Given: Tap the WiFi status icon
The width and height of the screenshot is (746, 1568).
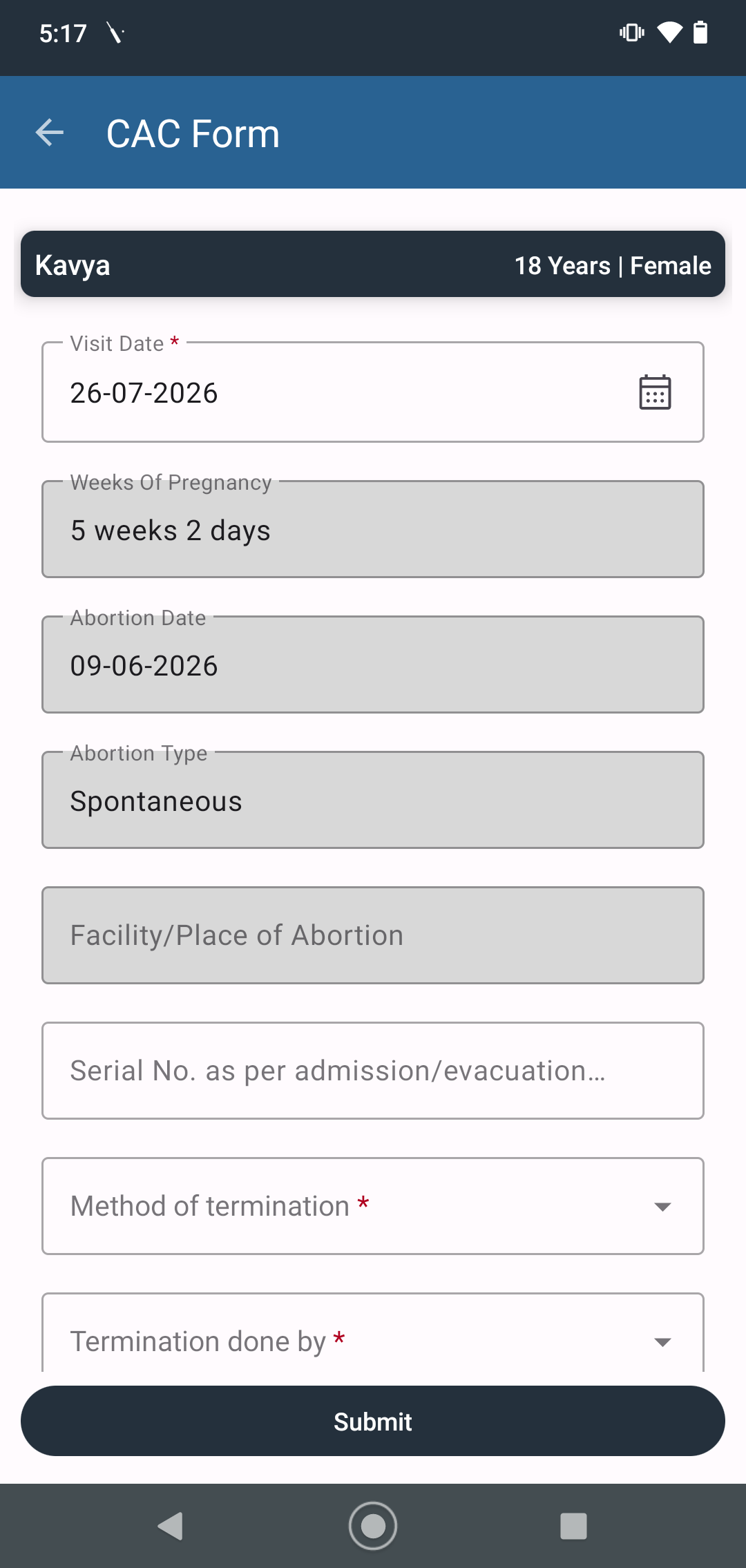Looking at the screenshot, I should 669,32.
